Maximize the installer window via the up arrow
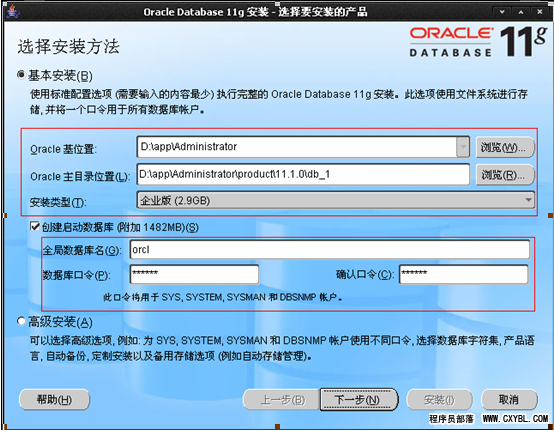The width and height of the screenshot is (554, 431). tap(521, 12)
